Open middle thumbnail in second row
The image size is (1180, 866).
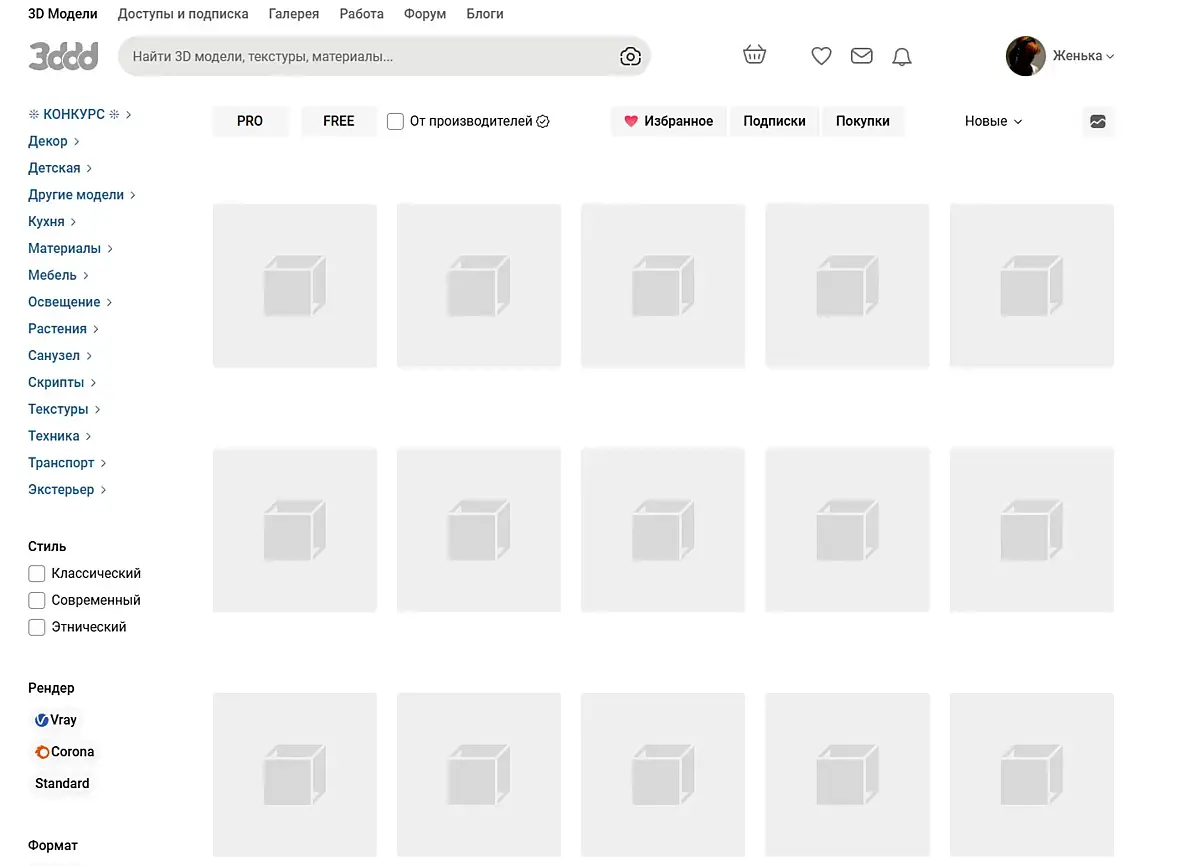point(663,530)
